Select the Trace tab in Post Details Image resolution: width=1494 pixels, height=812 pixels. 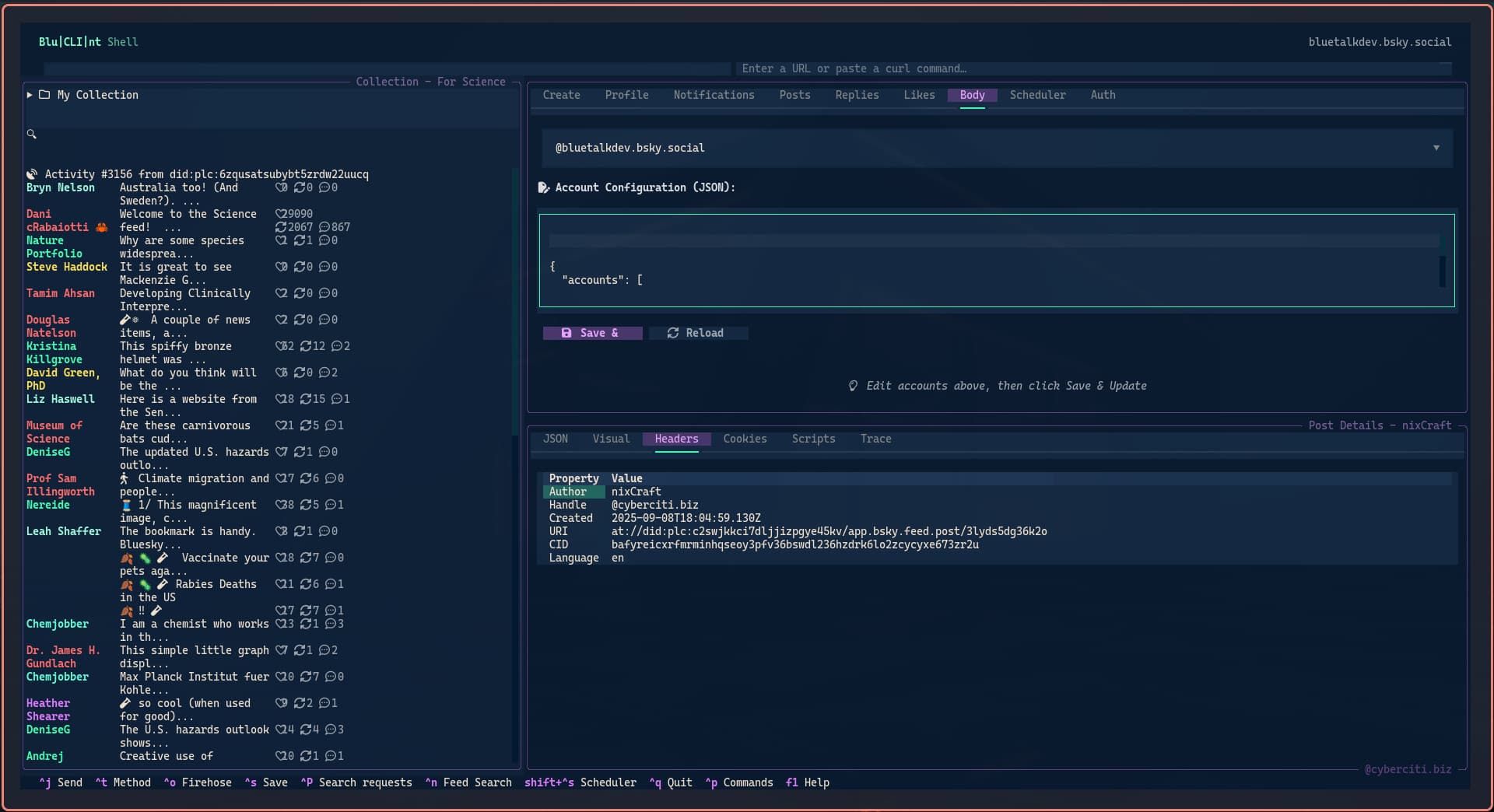click(875, 439)
